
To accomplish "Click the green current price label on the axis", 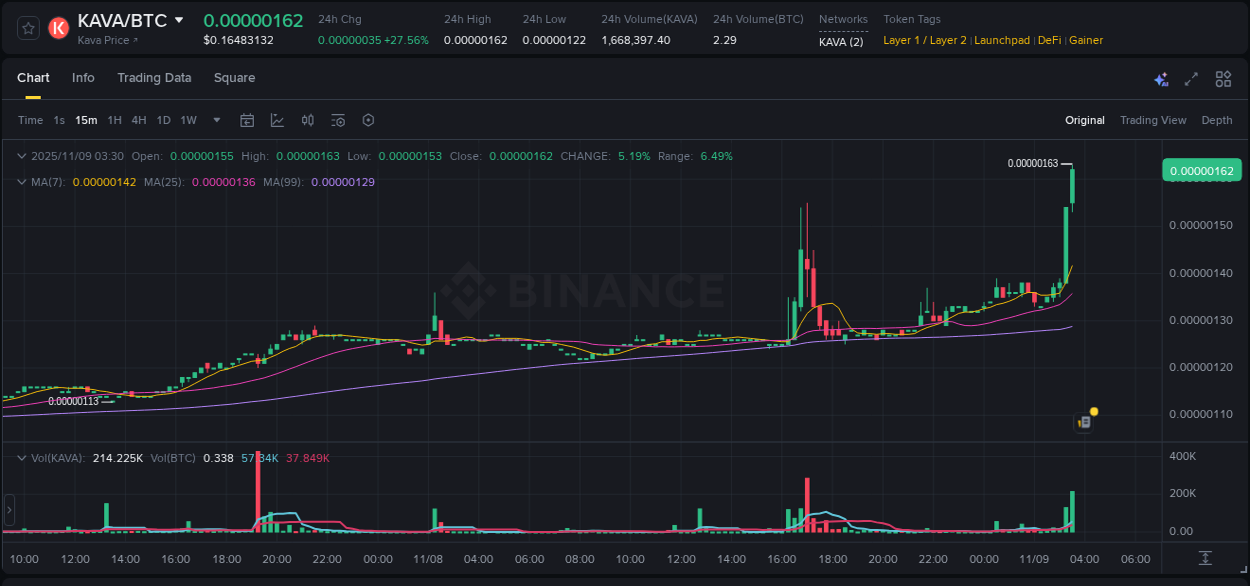I will 1201,170.
